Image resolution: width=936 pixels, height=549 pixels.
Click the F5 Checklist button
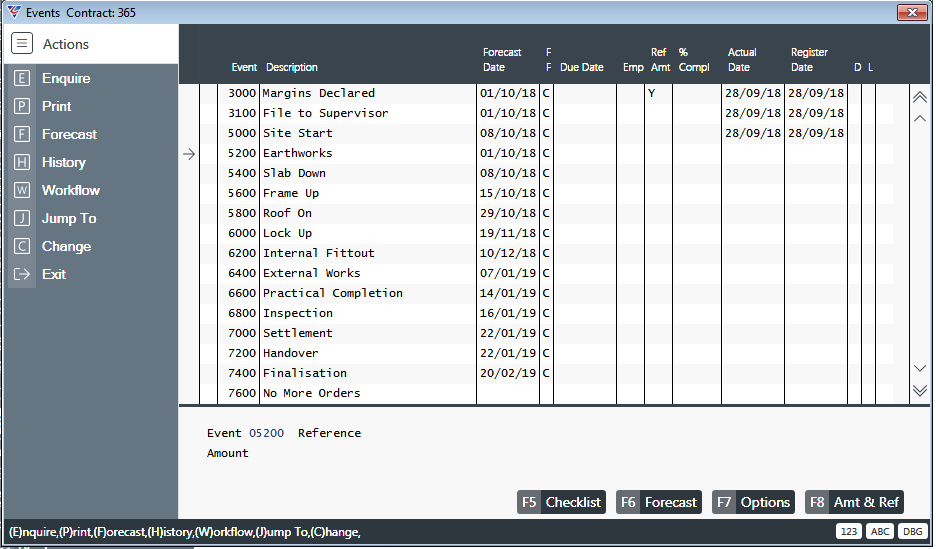click(x=561, y=502)
